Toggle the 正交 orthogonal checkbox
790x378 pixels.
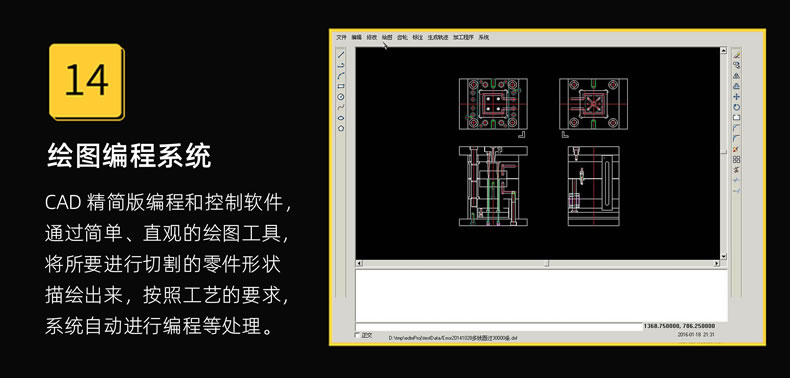358,335
